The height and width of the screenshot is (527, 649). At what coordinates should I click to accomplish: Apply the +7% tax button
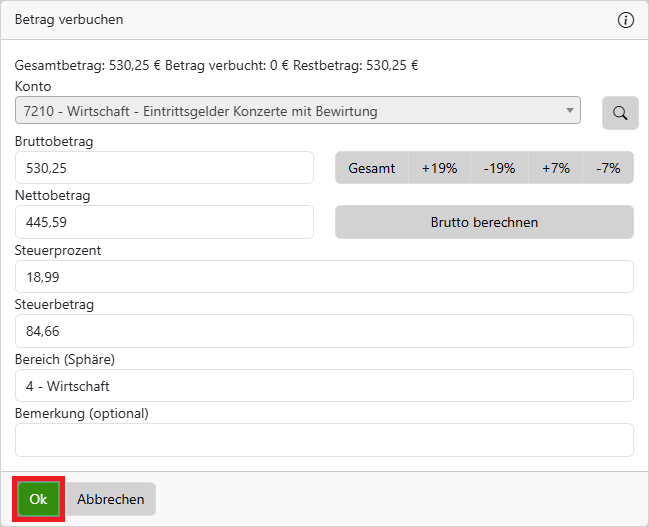pos(556,168)
